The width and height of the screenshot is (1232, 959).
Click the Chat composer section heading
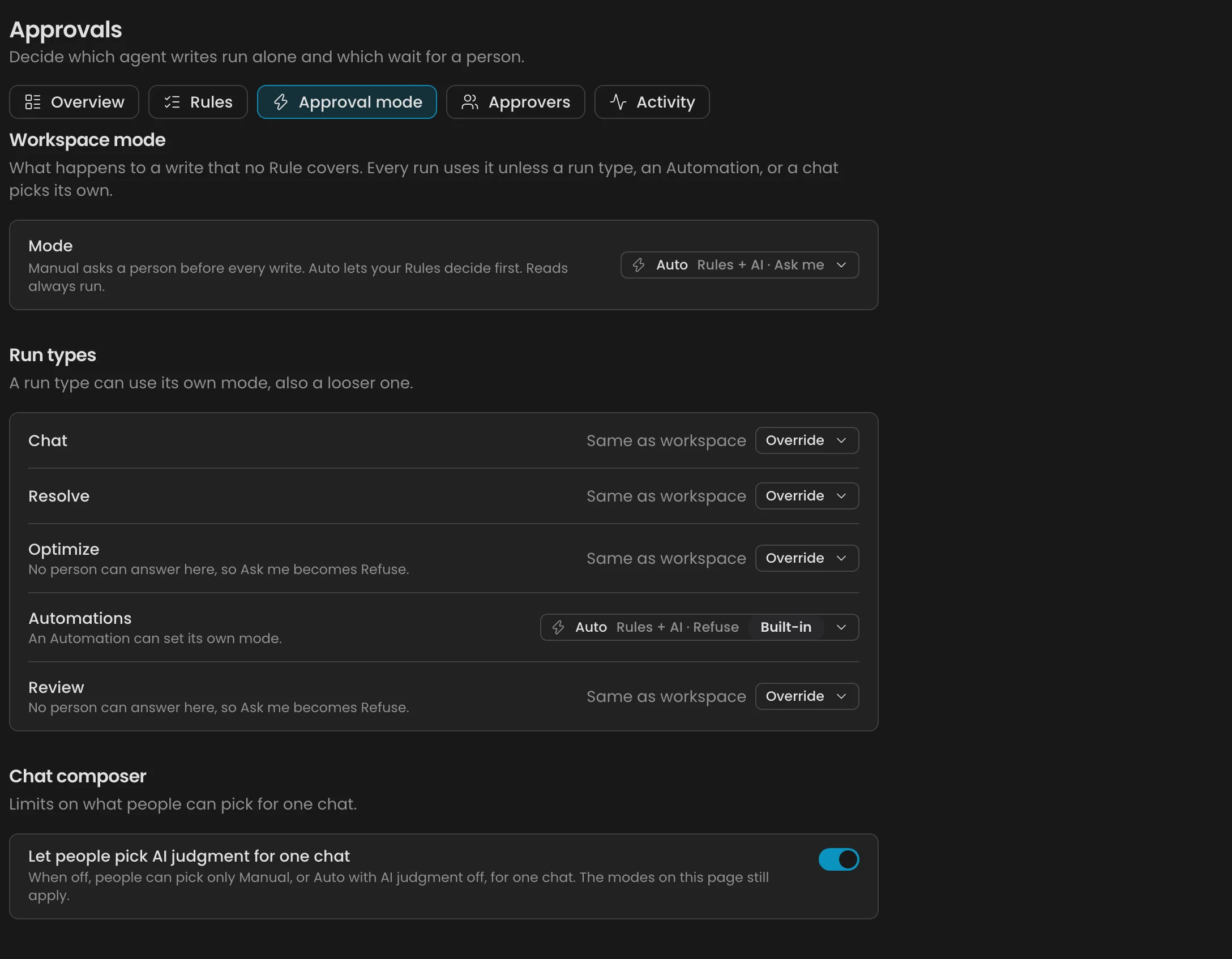[78, 776]
